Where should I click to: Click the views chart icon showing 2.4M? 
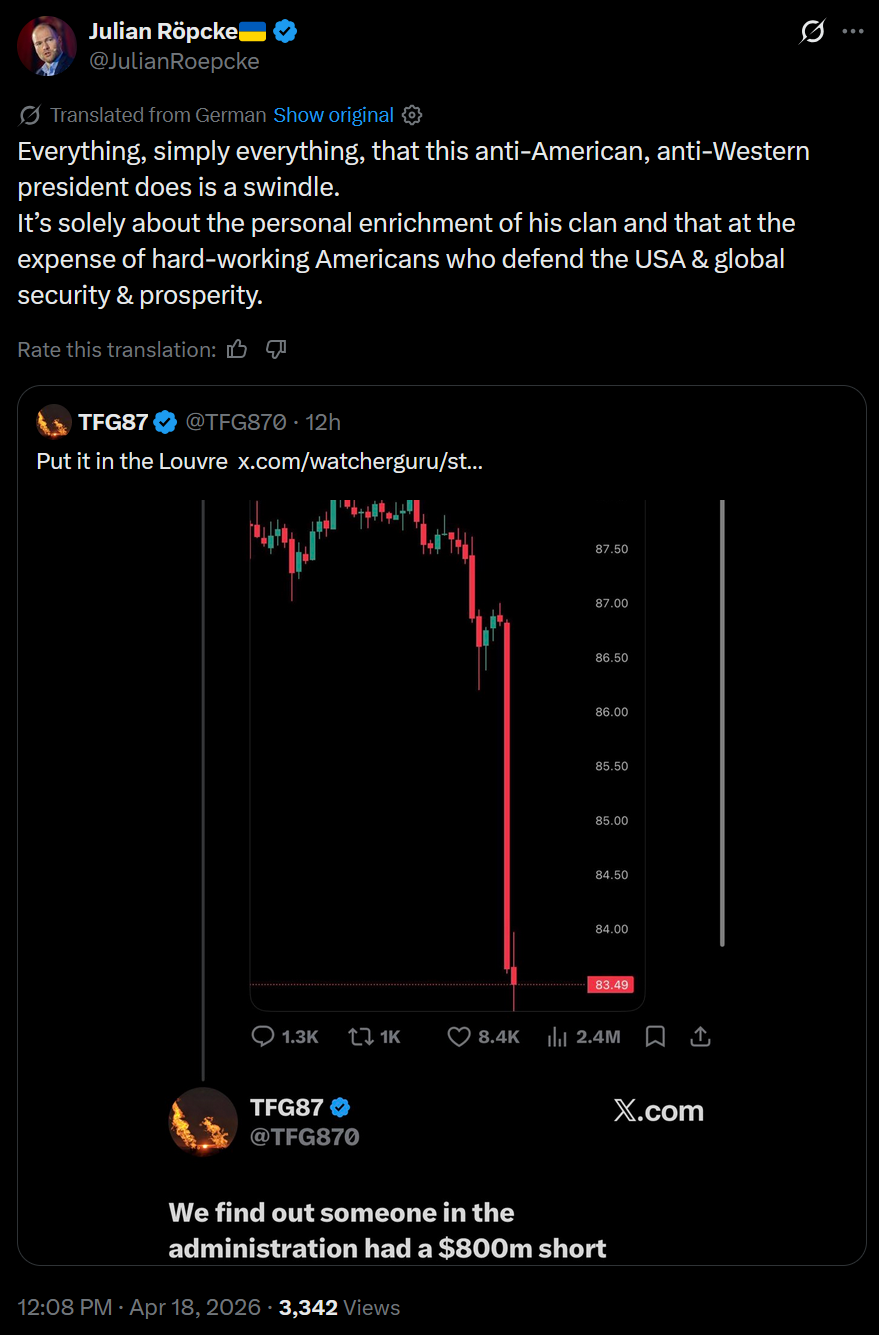[x=558, y=1036]
